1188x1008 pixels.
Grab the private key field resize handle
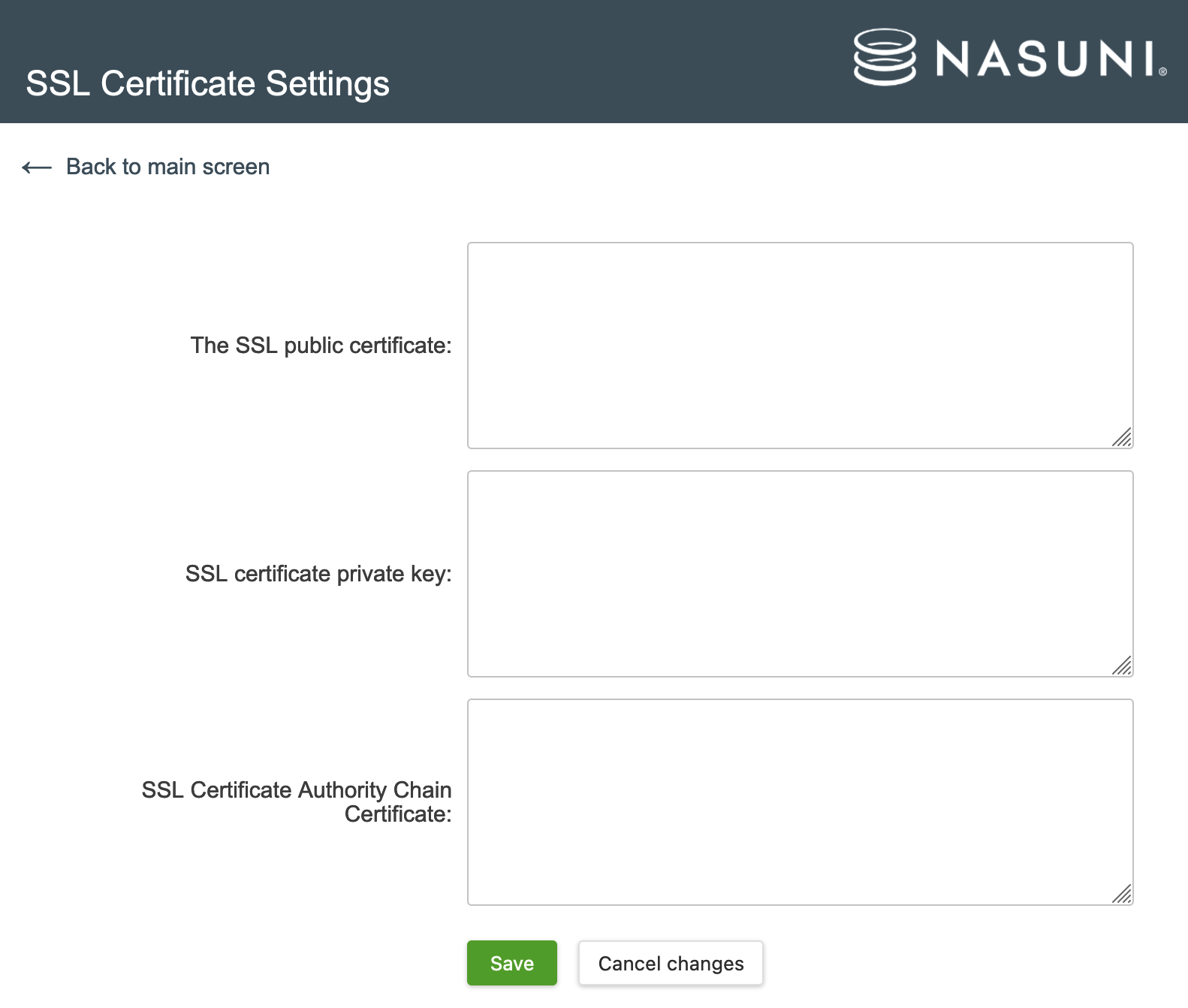(x=1122, y=665)
